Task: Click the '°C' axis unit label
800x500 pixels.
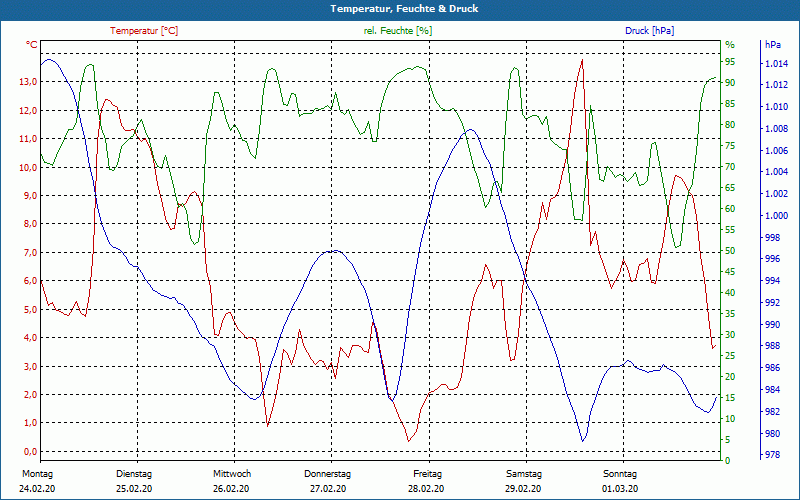Action: tap(32, 45)
